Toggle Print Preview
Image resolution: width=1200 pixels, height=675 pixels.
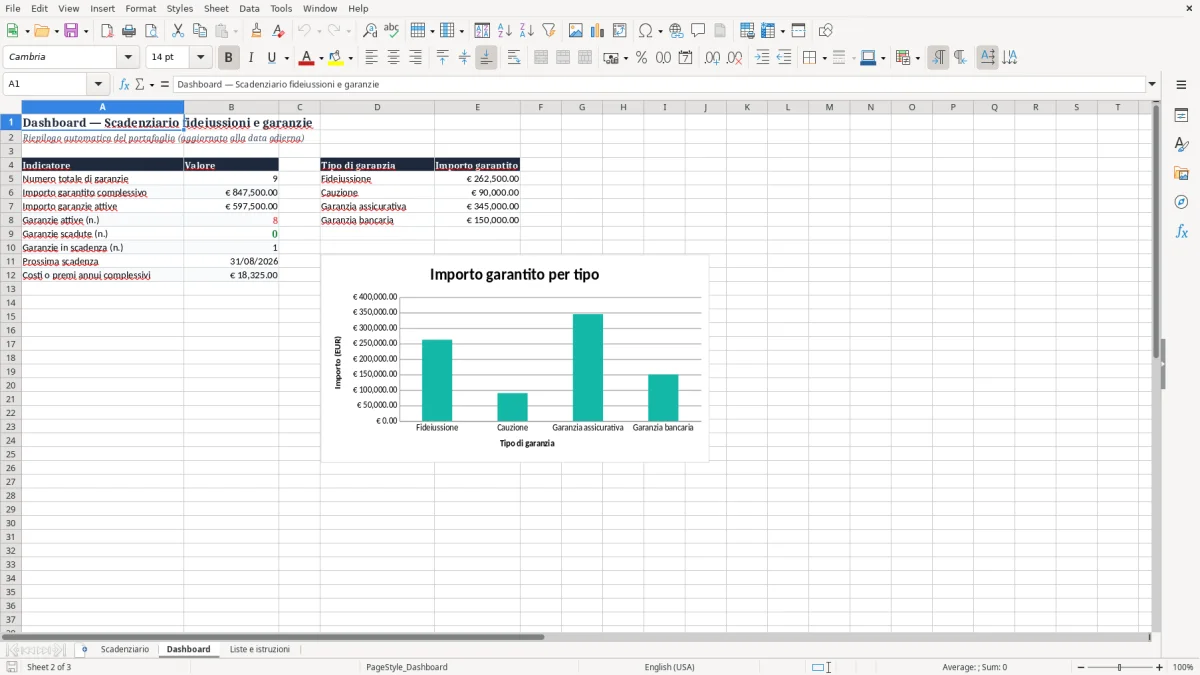(151, 31)
